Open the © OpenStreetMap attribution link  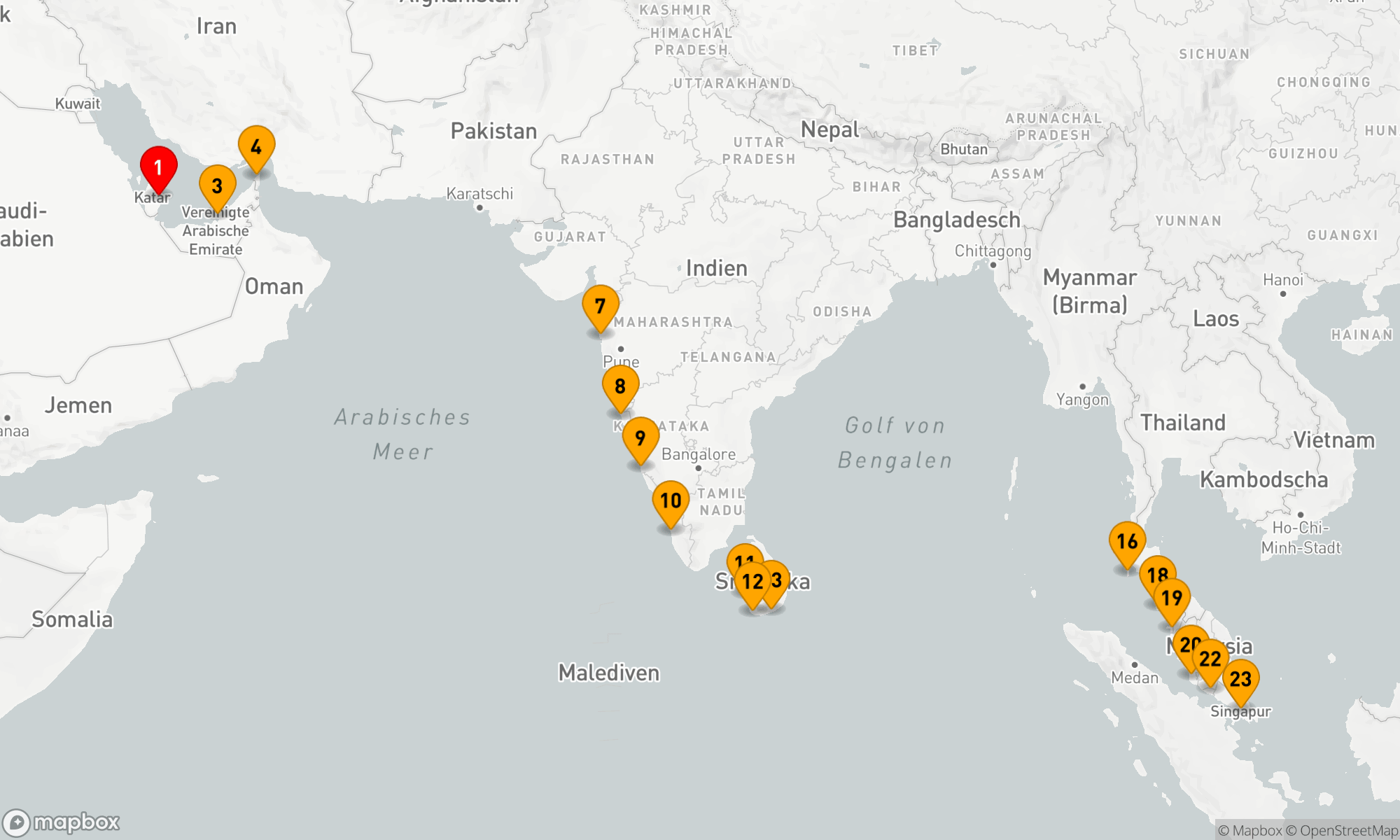1342,831
